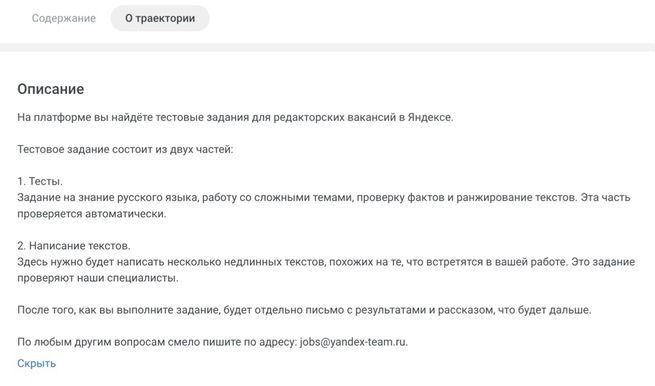655x386 pixels.
Task: Collapse the description with Скрыть link
Action: pyautogui.click(x=36, y=363)
